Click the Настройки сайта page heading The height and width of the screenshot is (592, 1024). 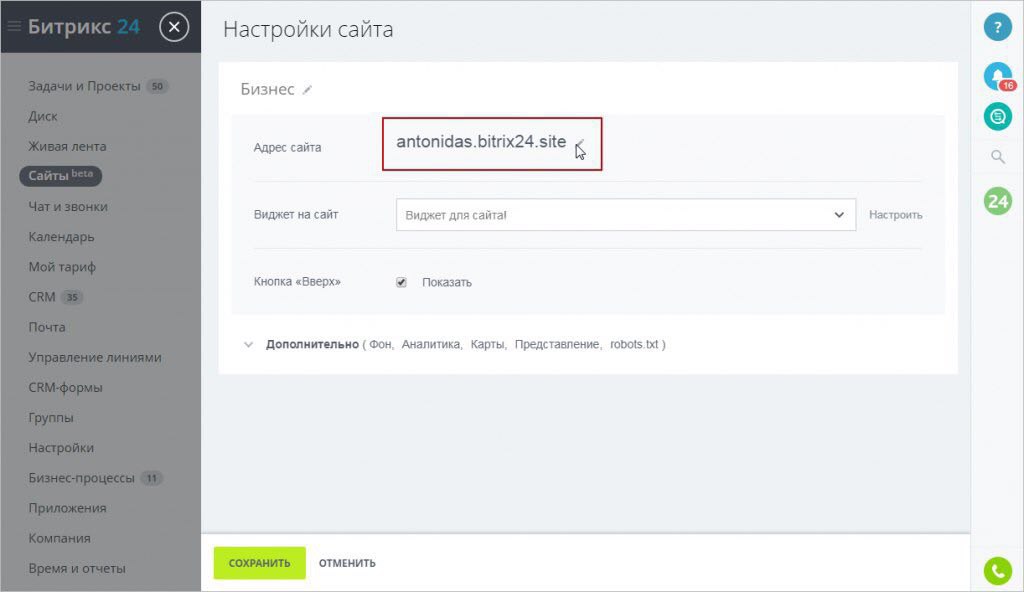click(308, 29)
